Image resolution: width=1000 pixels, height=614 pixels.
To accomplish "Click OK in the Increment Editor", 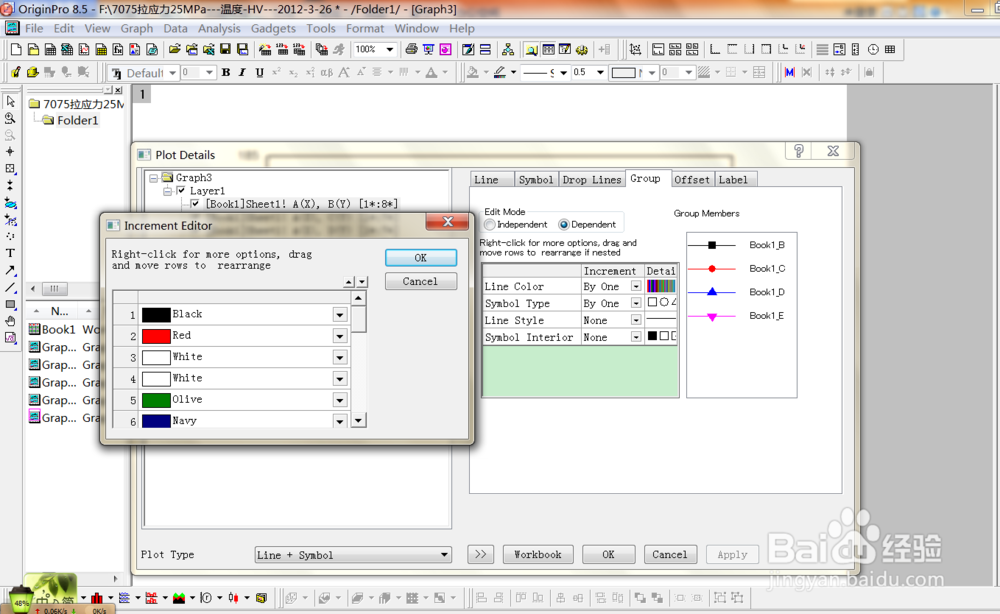I will [421, 258].
